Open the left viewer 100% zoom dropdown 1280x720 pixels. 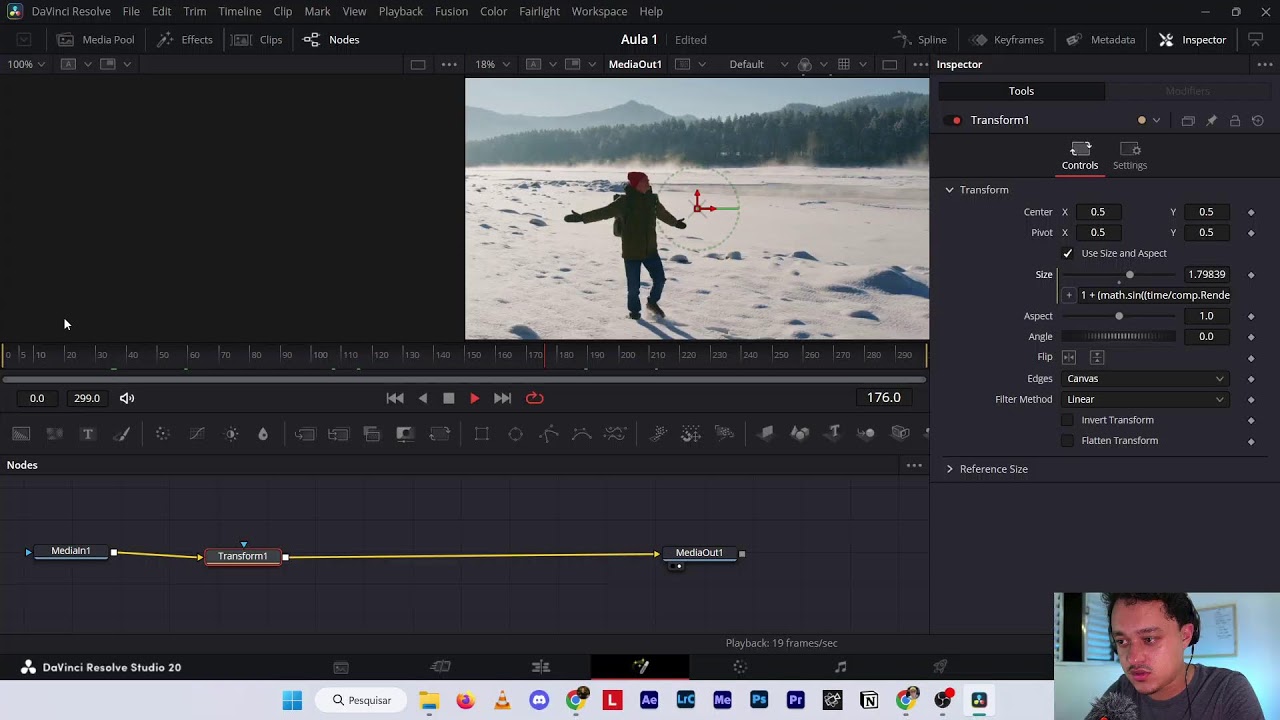pos(27,64)
